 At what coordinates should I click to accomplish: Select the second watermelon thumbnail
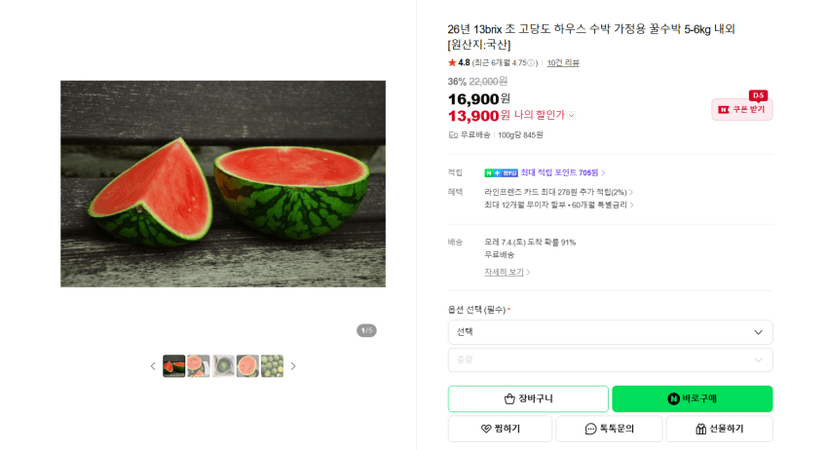click(x=199, y=366)
